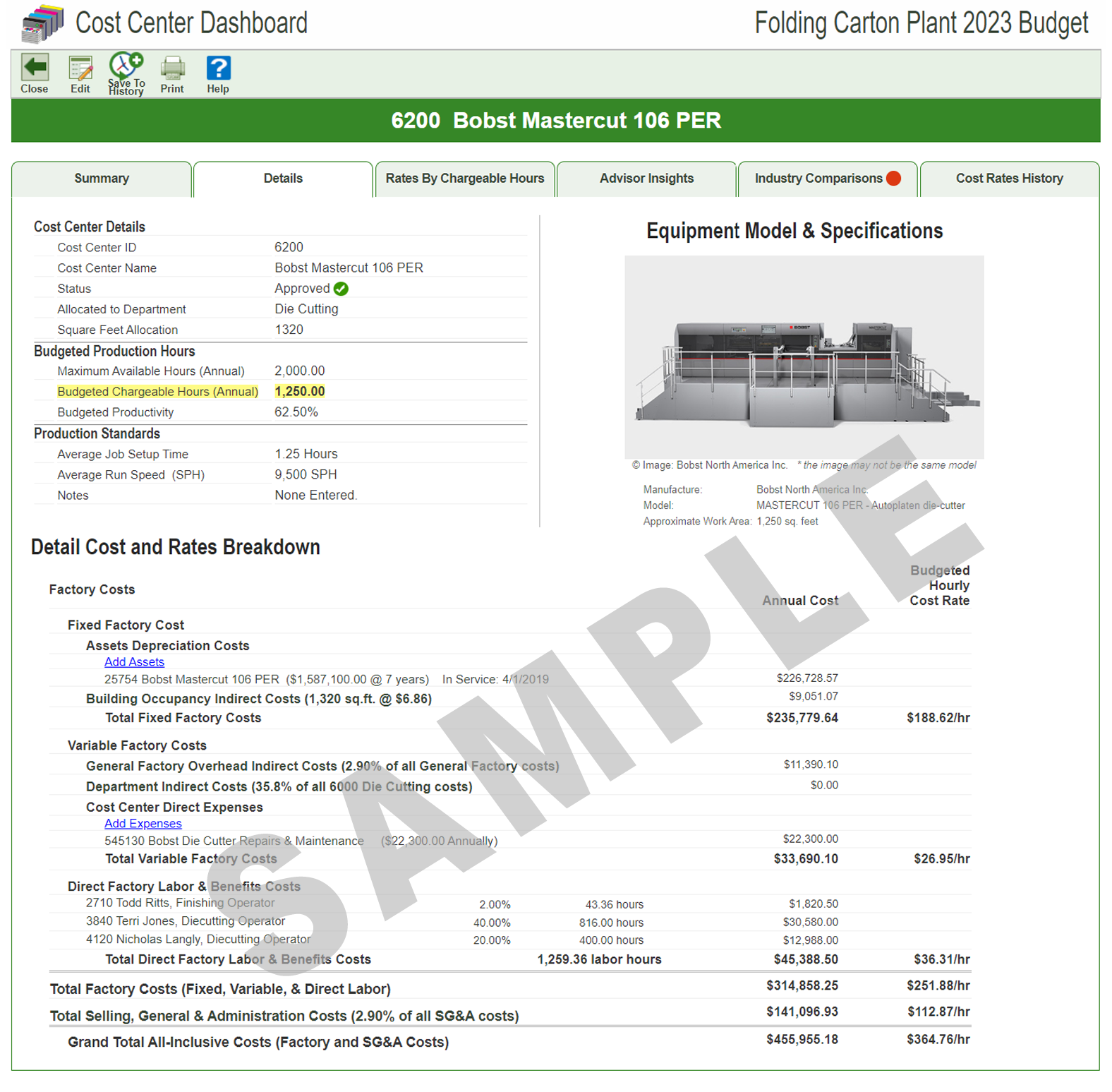Click Grand Total rate $364.76/hr
Screen dimensions: 1112x1092
point(938,1039)
